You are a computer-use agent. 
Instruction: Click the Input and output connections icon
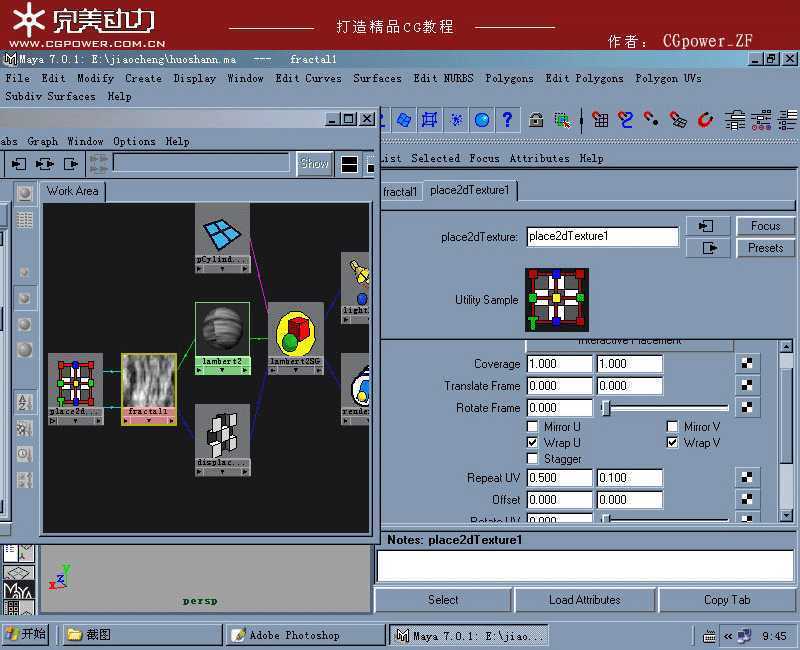point(45,164)
